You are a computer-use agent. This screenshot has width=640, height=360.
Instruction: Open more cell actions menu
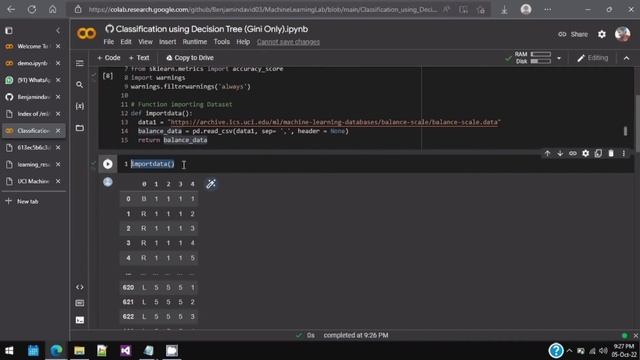coord(623,153)
